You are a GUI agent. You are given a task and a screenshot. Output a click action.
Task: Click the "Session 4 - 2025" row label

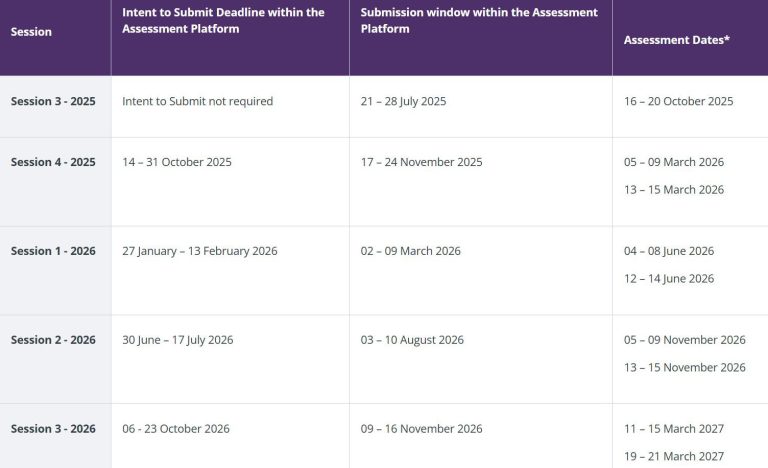pyautogui.click(x=53, y=162)
